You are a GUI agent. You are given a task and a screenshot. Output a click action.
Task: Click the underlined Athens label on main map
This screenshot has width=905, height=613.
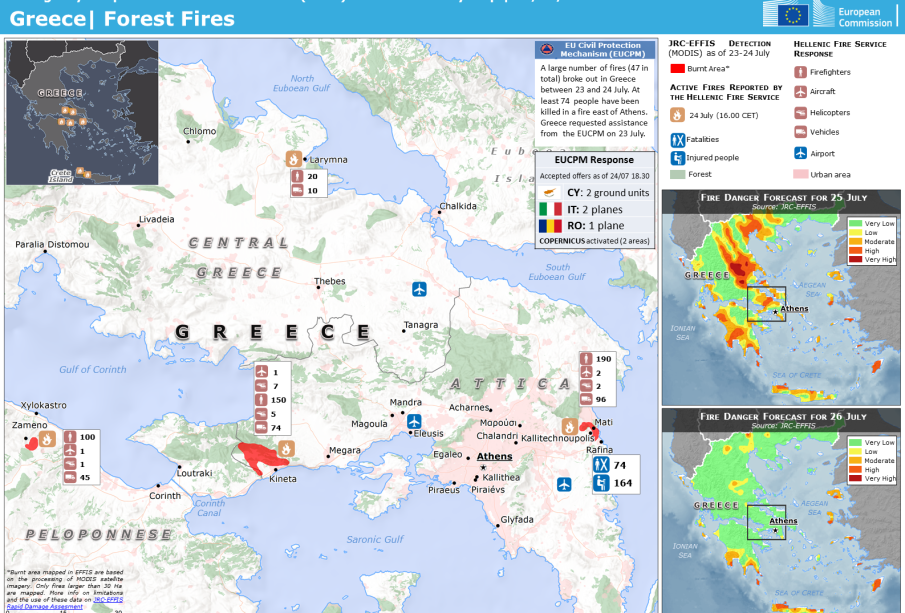coord(495,457)
